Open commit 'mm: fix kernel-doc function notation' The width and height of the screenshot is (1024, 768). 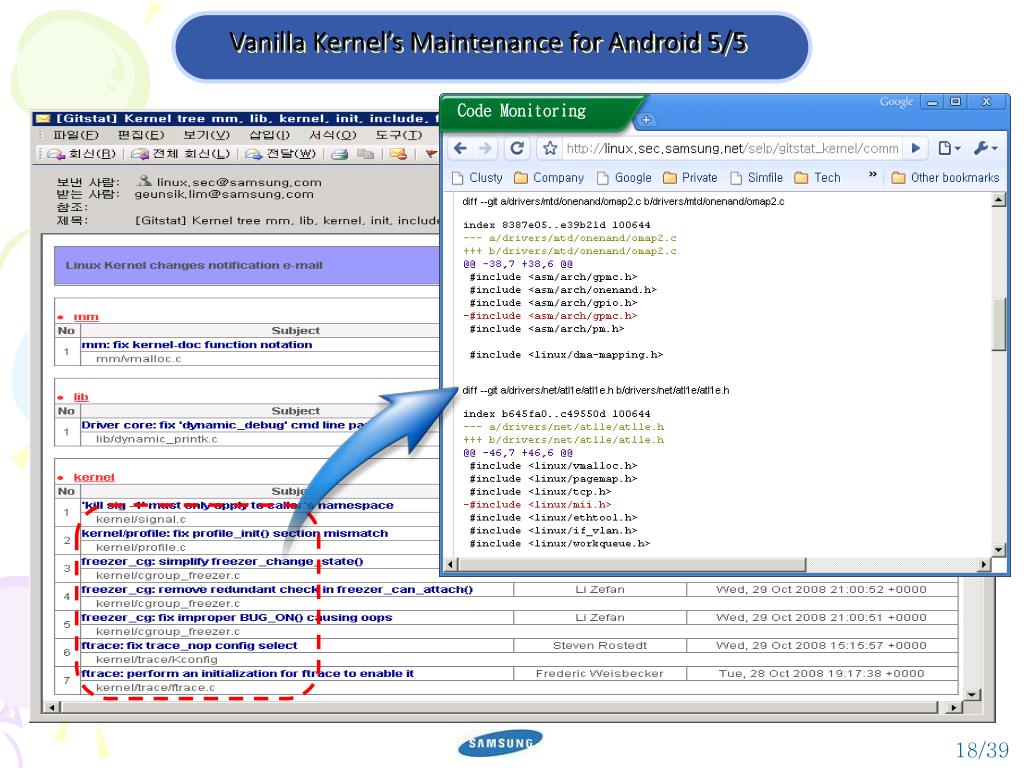[x=197, y=345]
